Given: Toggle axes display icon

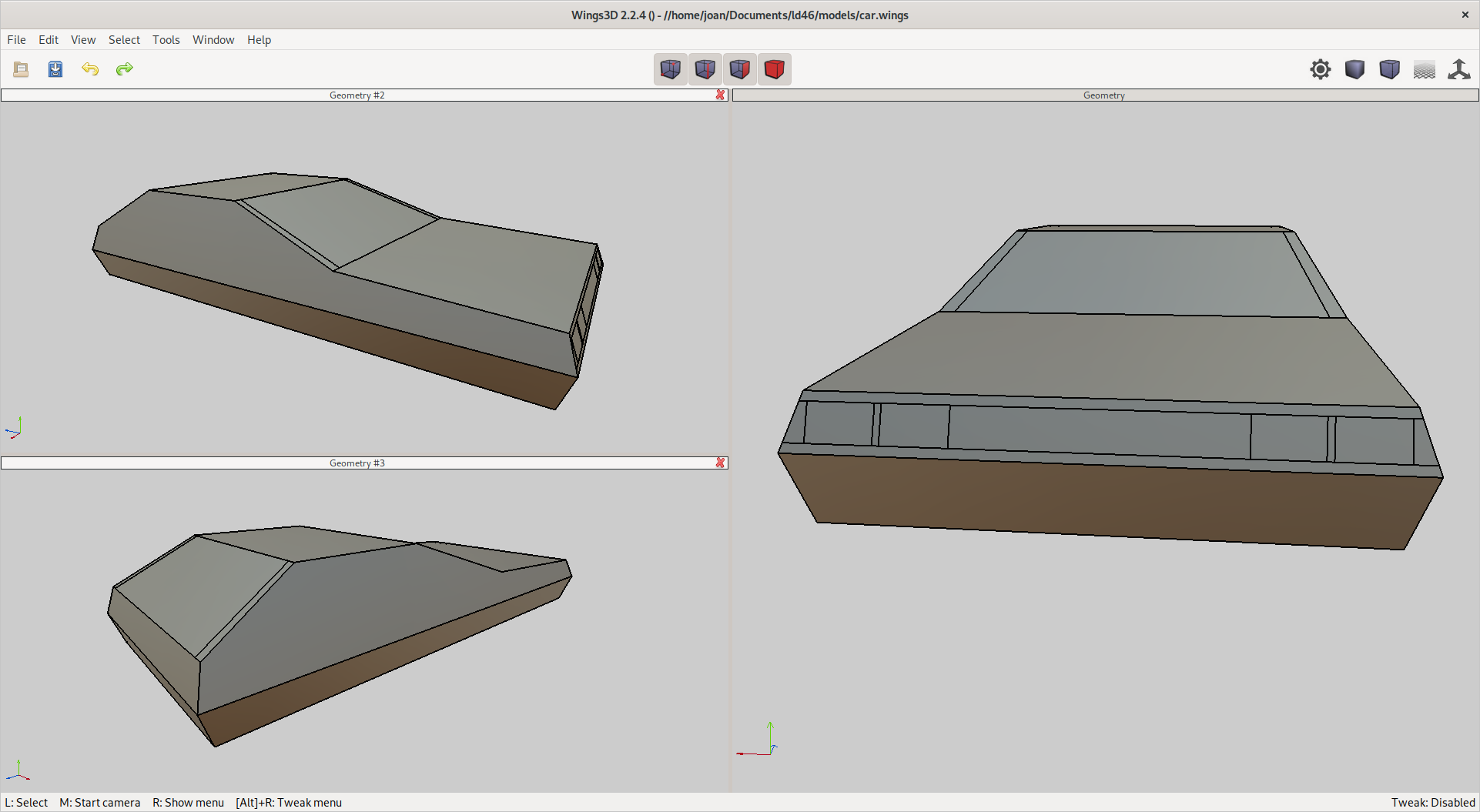Looking at the screenshot, I should (1459, 69).
